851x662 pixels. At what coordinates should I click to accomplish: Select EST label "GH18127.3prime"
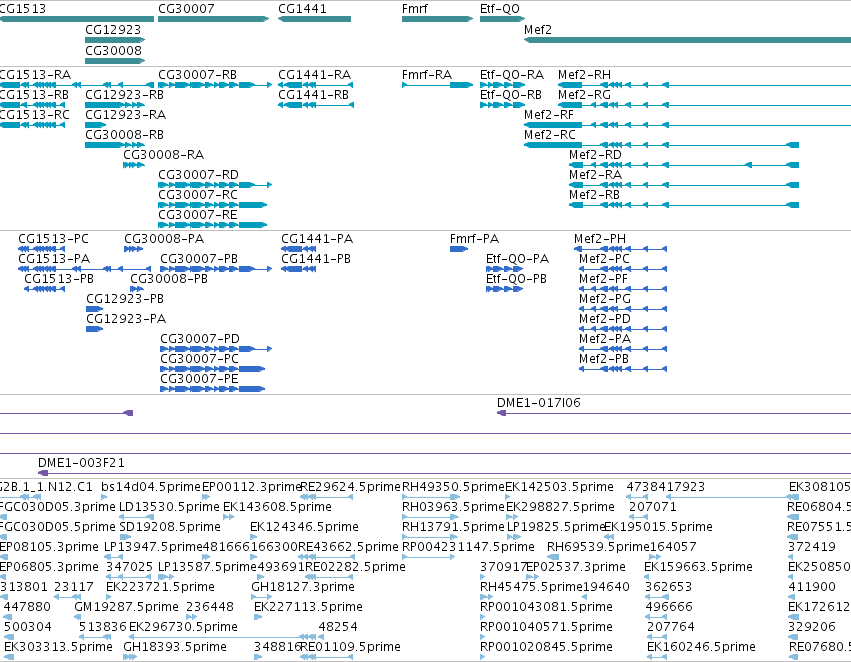point(303,587)
